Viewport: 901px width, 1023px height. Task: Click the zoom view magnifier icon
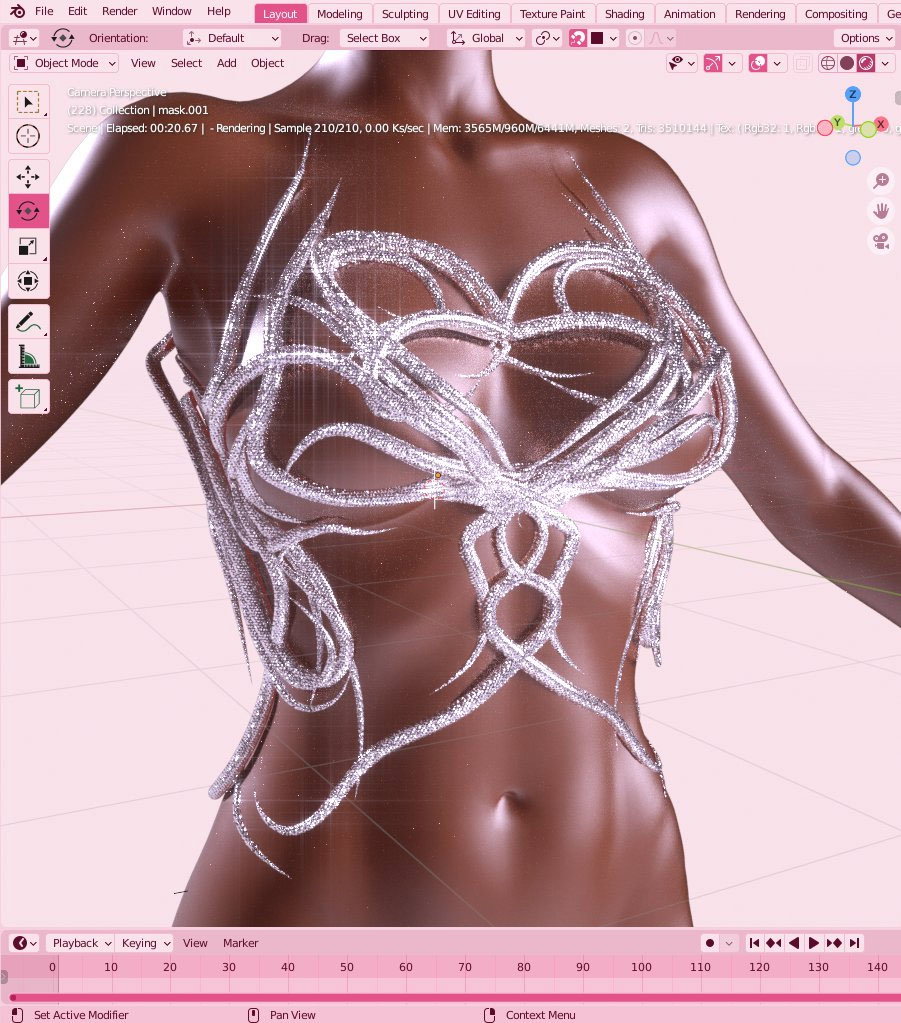881,180
